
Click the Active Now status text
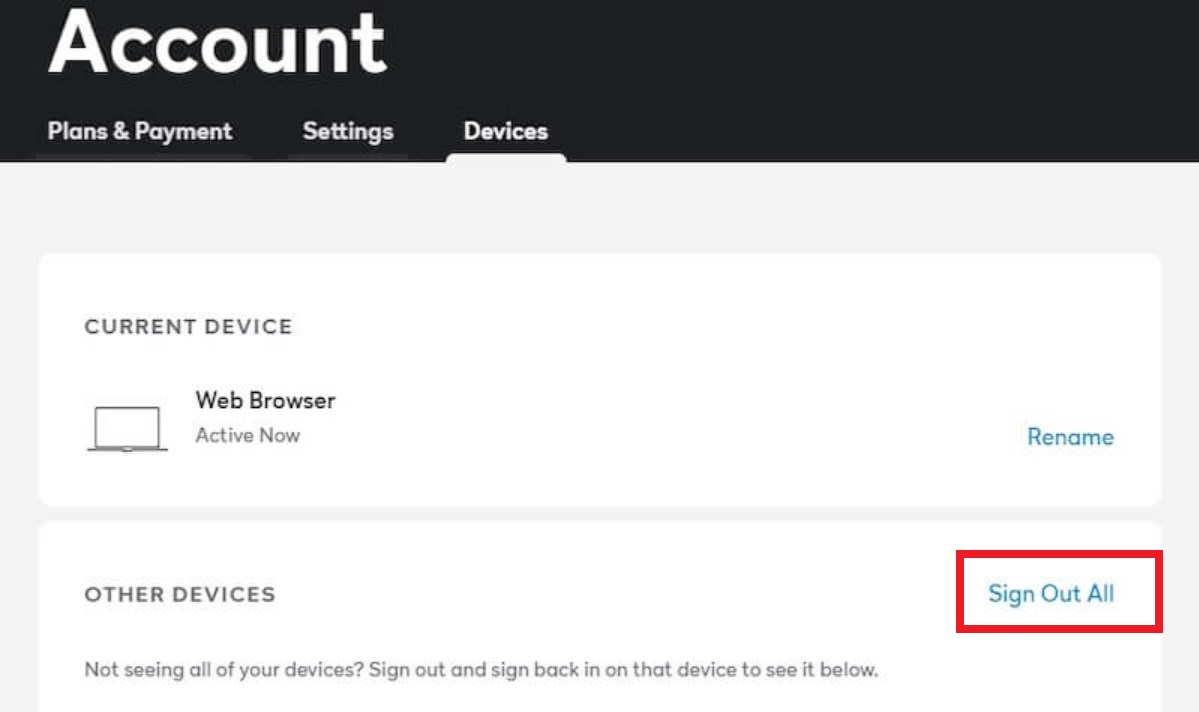[x=247, y=435]
